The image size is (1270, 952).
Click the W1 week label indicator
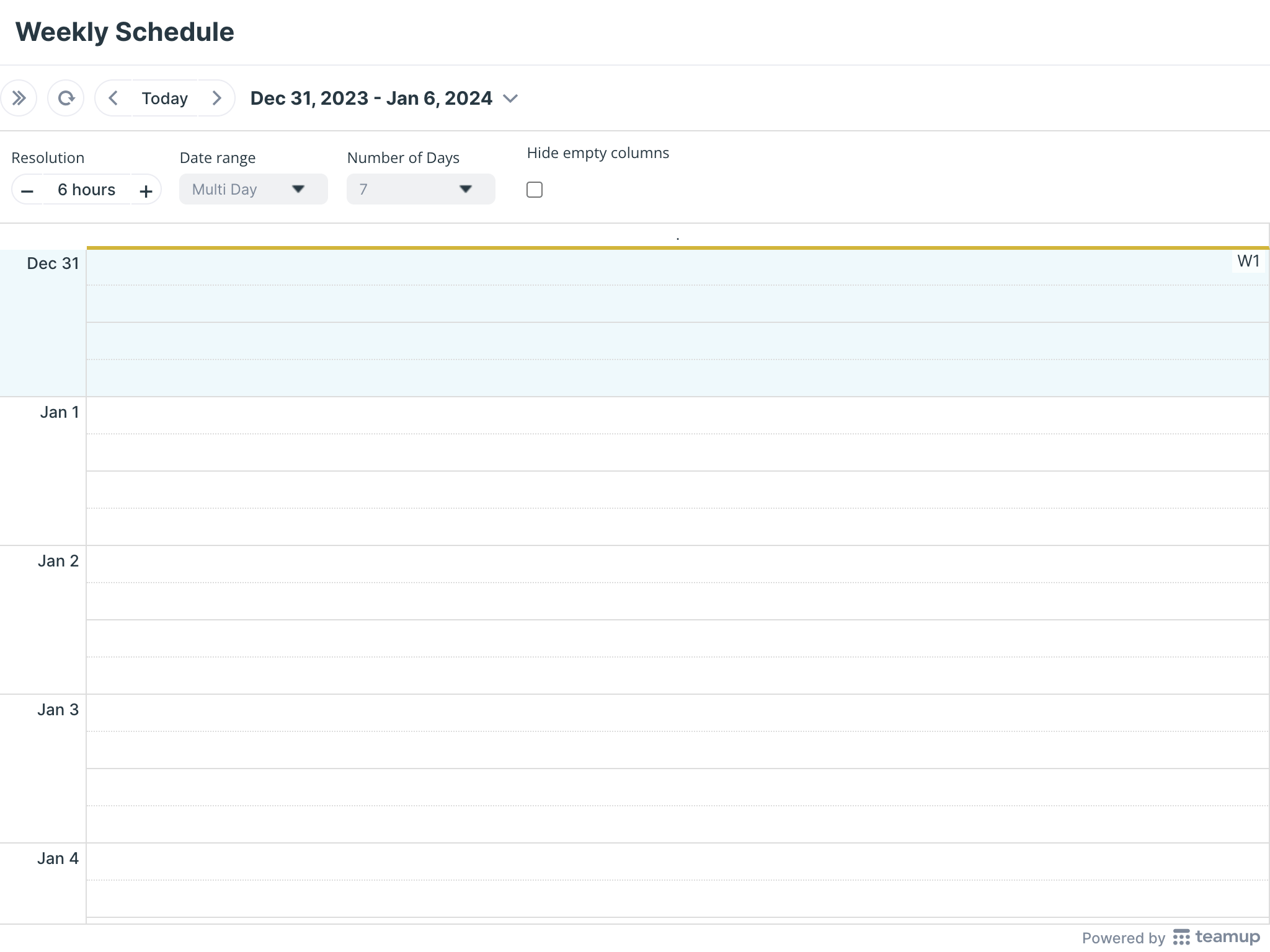(x=1248, y=262)
